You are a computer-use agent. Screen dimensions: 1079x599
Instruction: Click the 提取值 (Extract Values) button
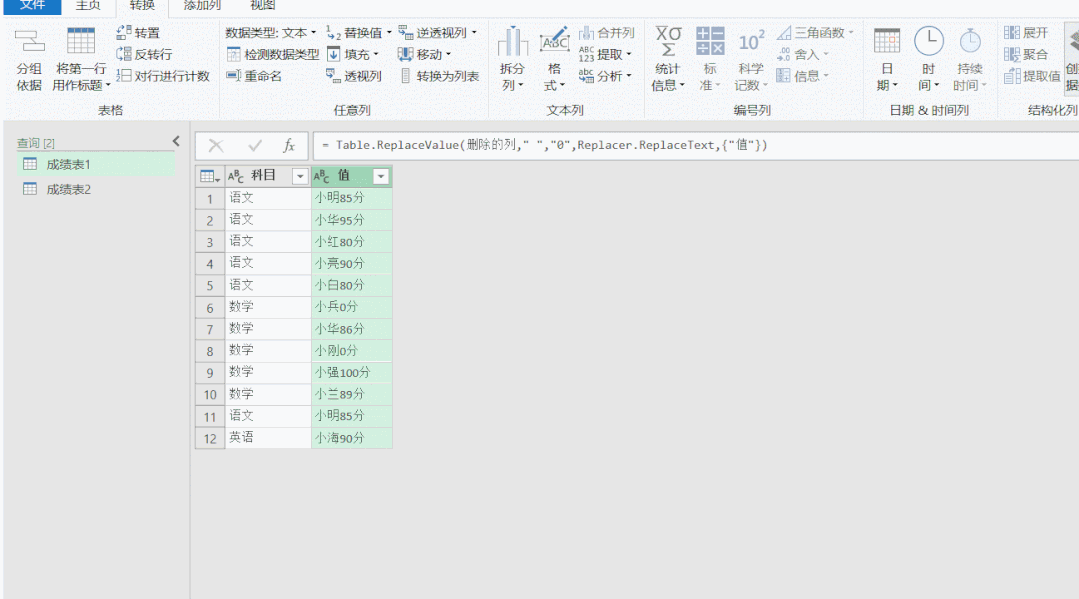click(1032, 76)
